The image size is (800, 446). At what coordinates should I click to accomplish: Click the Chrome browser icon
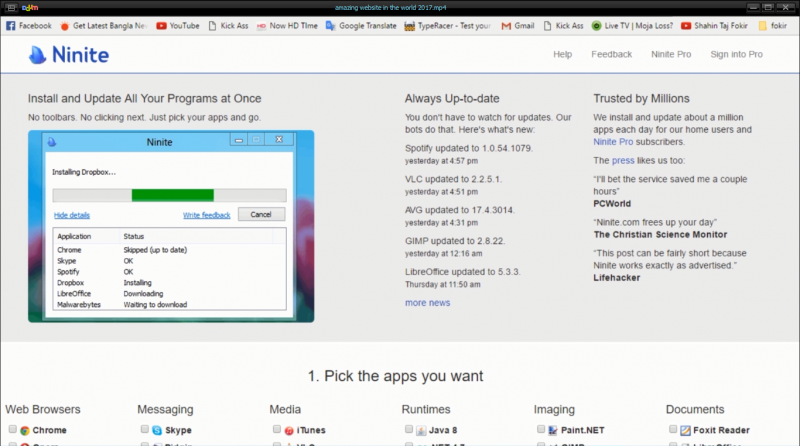24,431
